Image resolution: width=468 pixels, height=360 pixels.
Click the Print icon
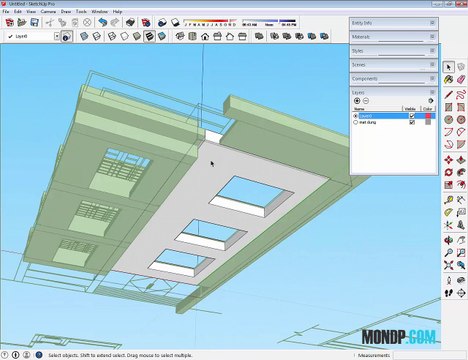(130, 23)
